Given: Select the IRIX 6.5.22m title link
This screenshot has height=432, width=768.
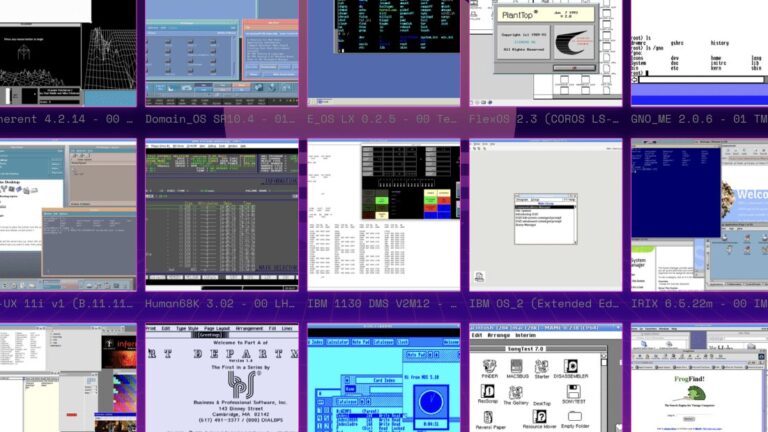Looking at the screenshot, I should click(699, 304).
